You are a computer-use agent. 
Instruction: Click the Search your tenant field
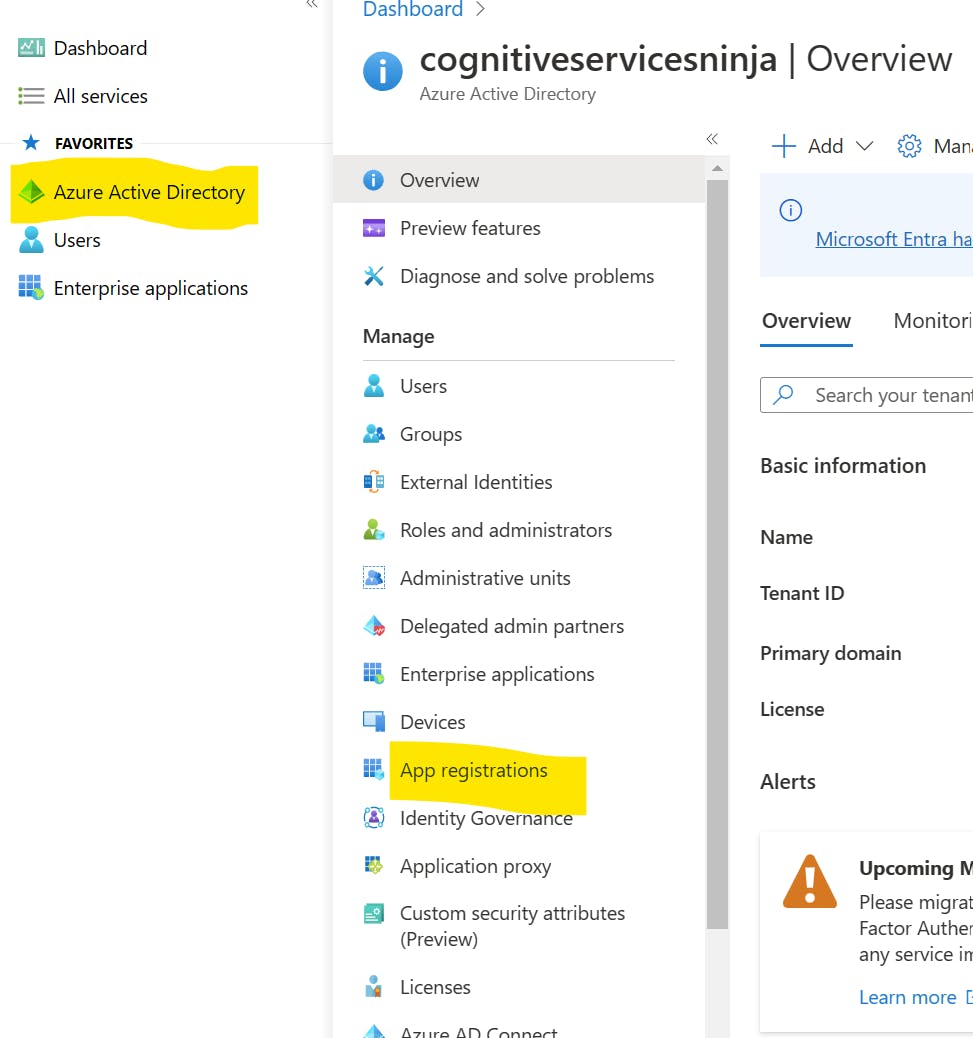coord(866,395)
